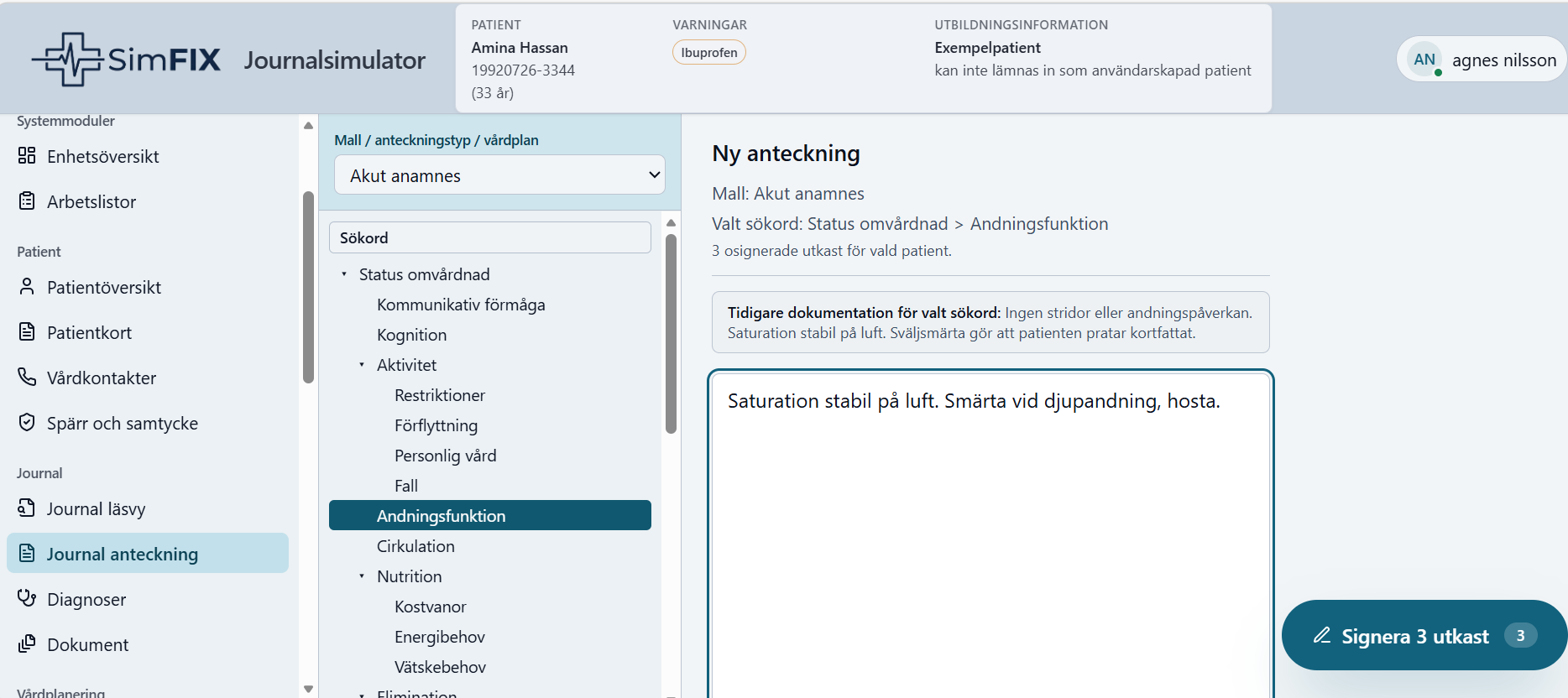Click the Diagnoser stethoscope icon
1568x698 pixels.
click(27, 598)
